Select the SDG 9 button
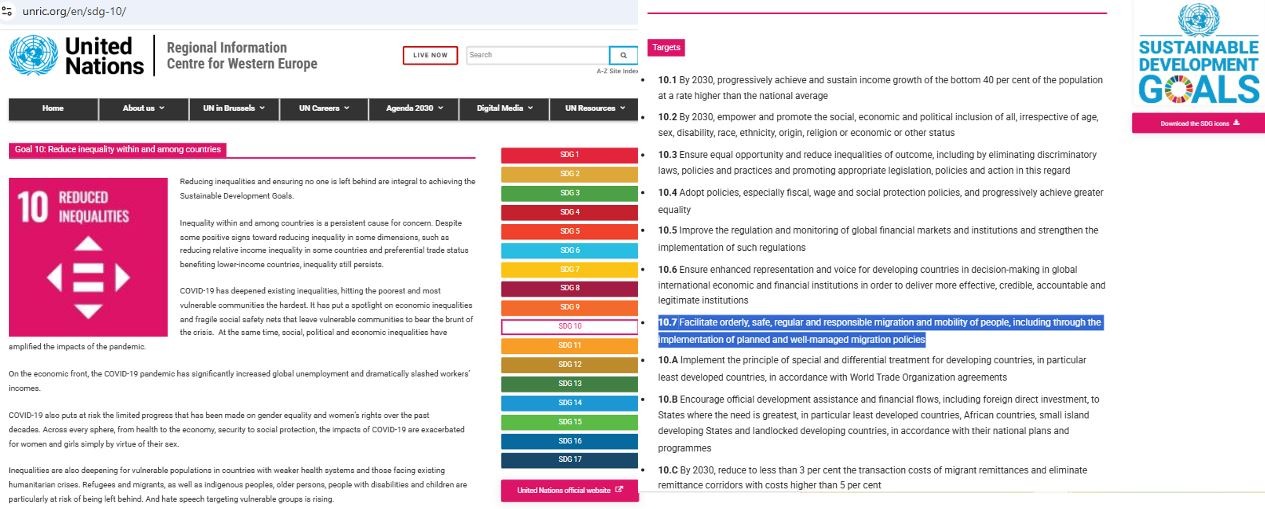The height and width of the screenshot is (509, 1265). click(x=570, y=307)
